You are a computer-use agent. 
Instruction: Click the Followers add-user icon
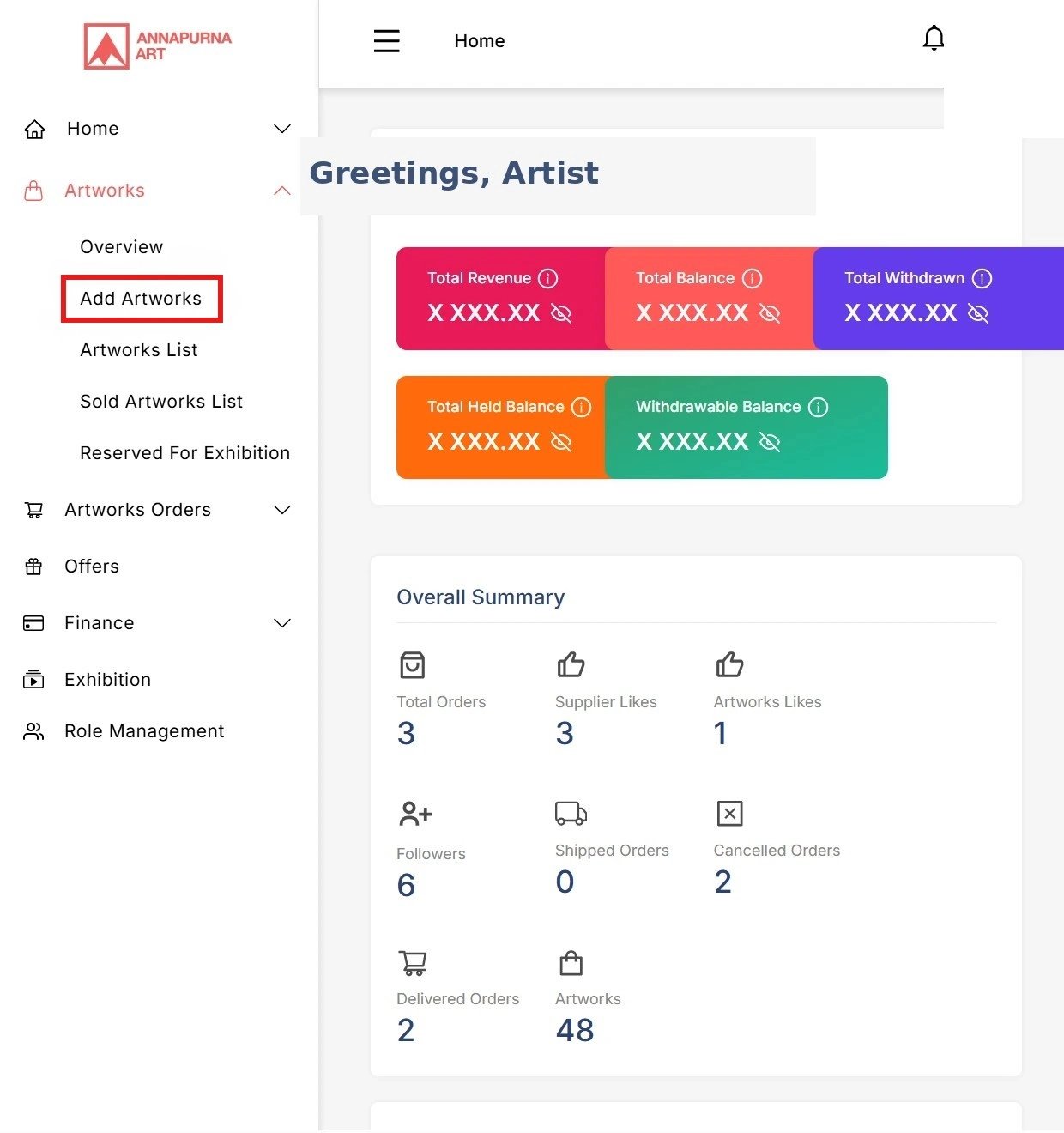[415, 814]
